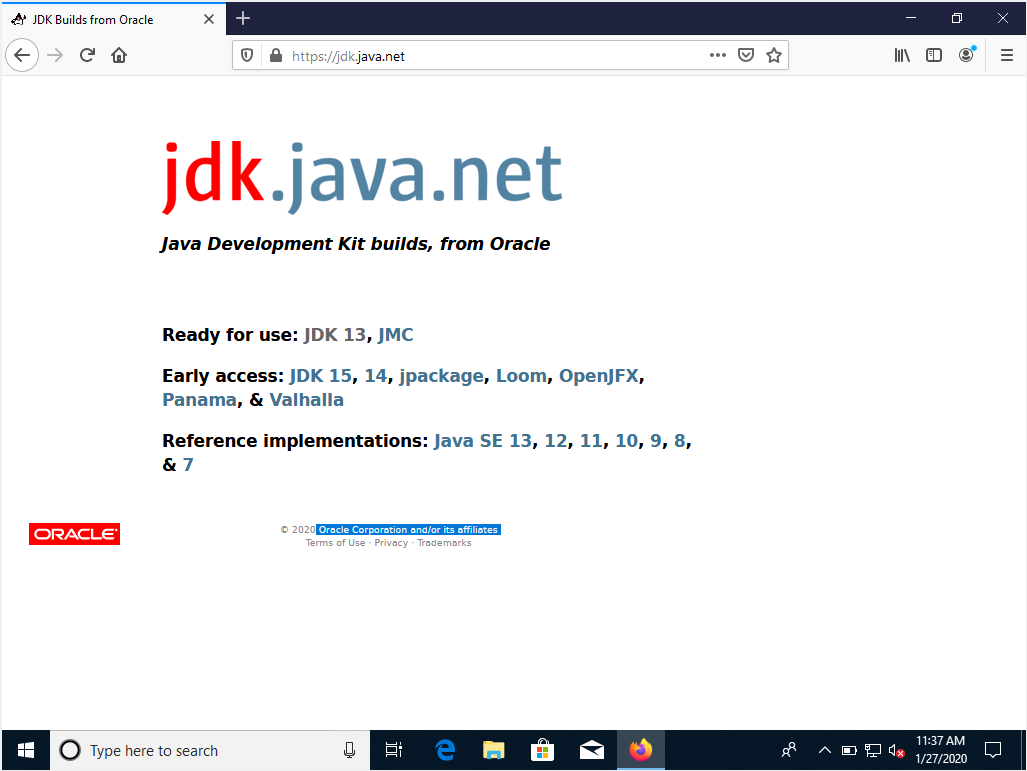Open early access 14 link
This screenshot has height=771, width=1027.
pyautogui.click(x=376, y=376)
